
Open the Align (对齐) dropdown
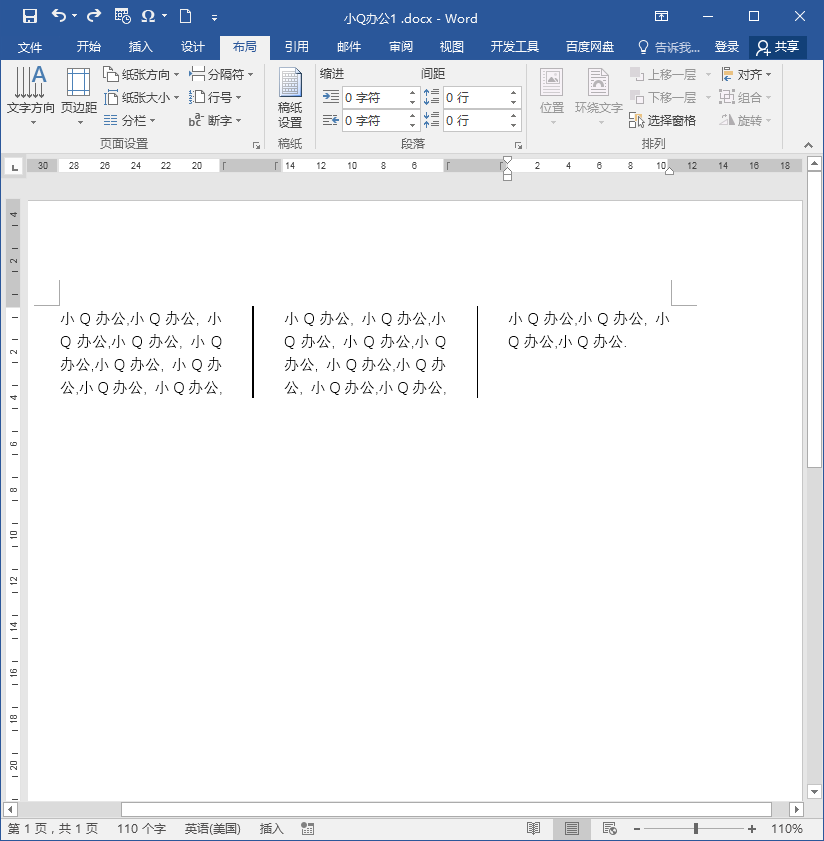click(746, 75)
